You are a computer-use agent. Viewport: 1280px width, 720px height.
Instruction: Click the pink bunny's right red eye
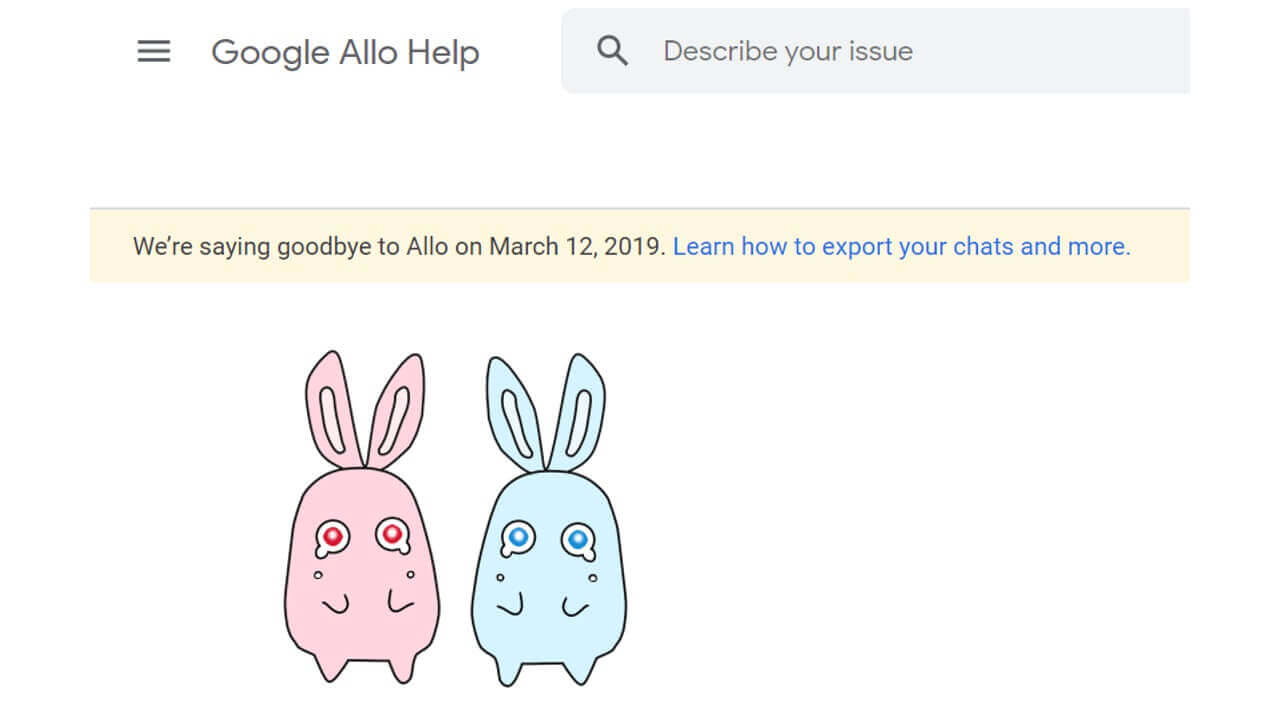(391, 535)
